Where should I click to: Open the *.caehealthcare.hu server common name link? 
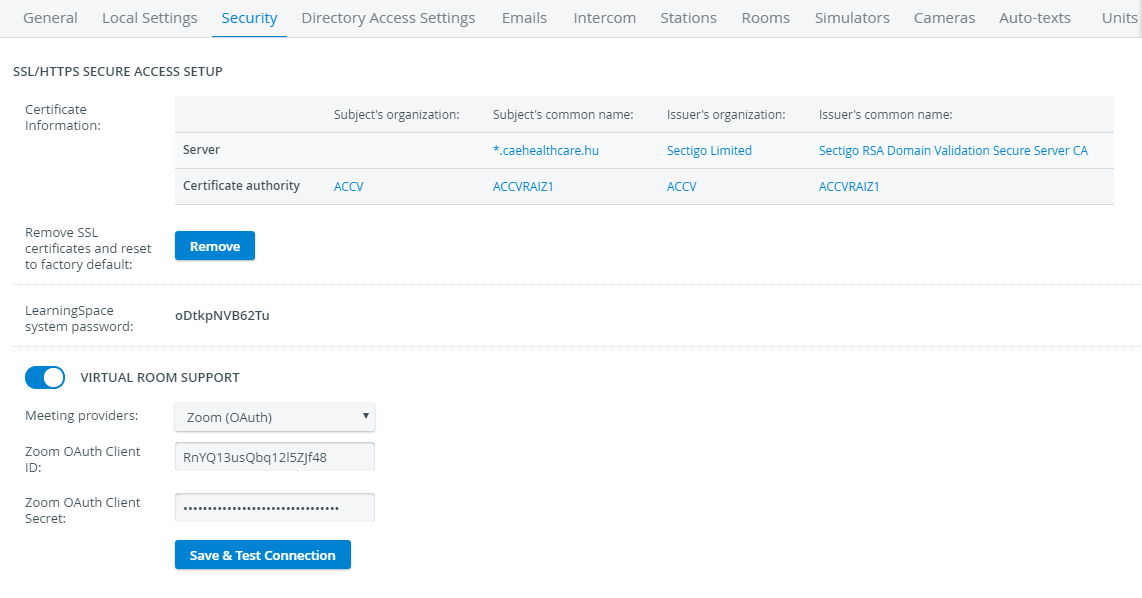(x=546, y=151)
